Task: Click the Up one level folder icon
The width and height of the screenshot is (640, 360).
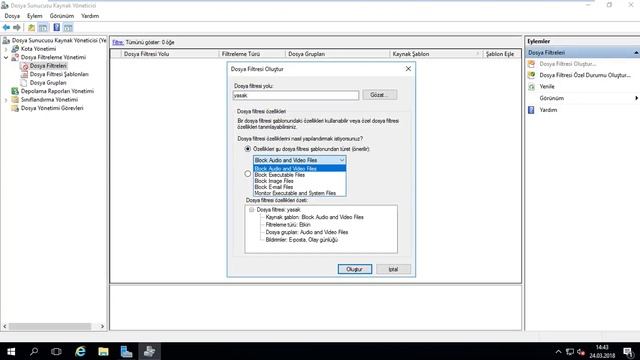Action: coord(31,28)
